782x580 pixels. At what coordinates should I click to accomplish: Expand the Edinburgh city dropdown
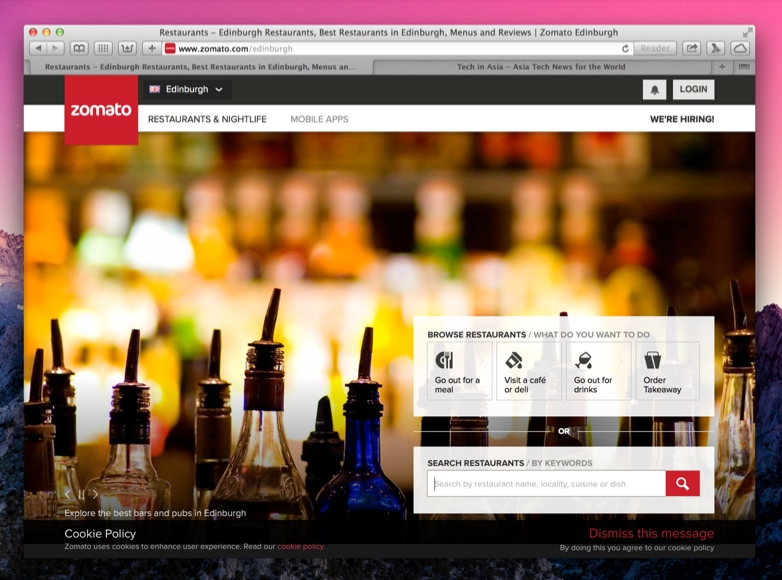tap(187, 89)
